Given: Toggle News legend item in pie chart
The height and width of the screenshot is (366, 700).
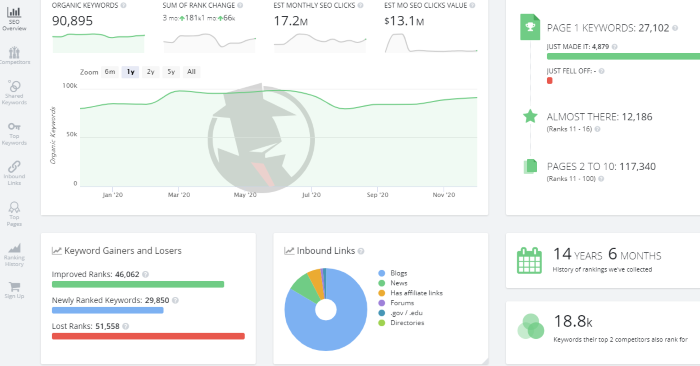Looking at the screenshot, I should [393, 283].
